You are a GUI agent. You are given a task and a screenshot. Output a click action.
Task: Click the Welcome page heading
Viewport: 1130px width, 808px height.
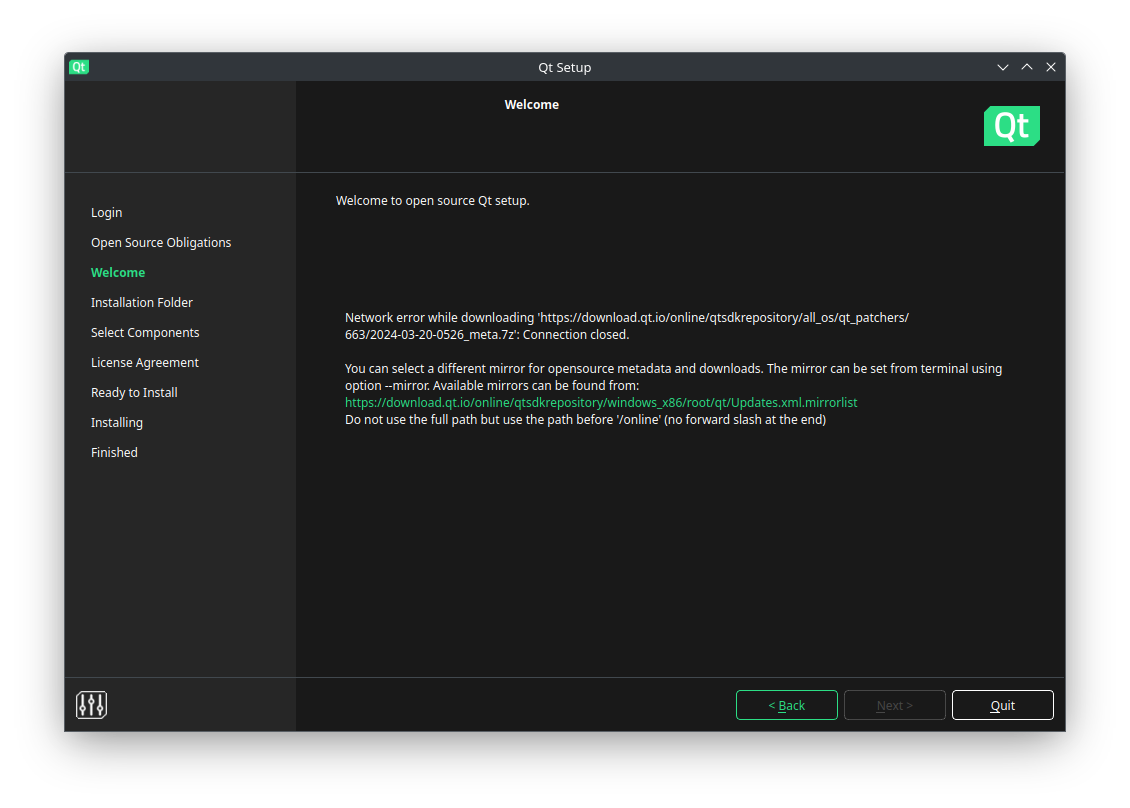pyautogui.click(x=532, y=105)
